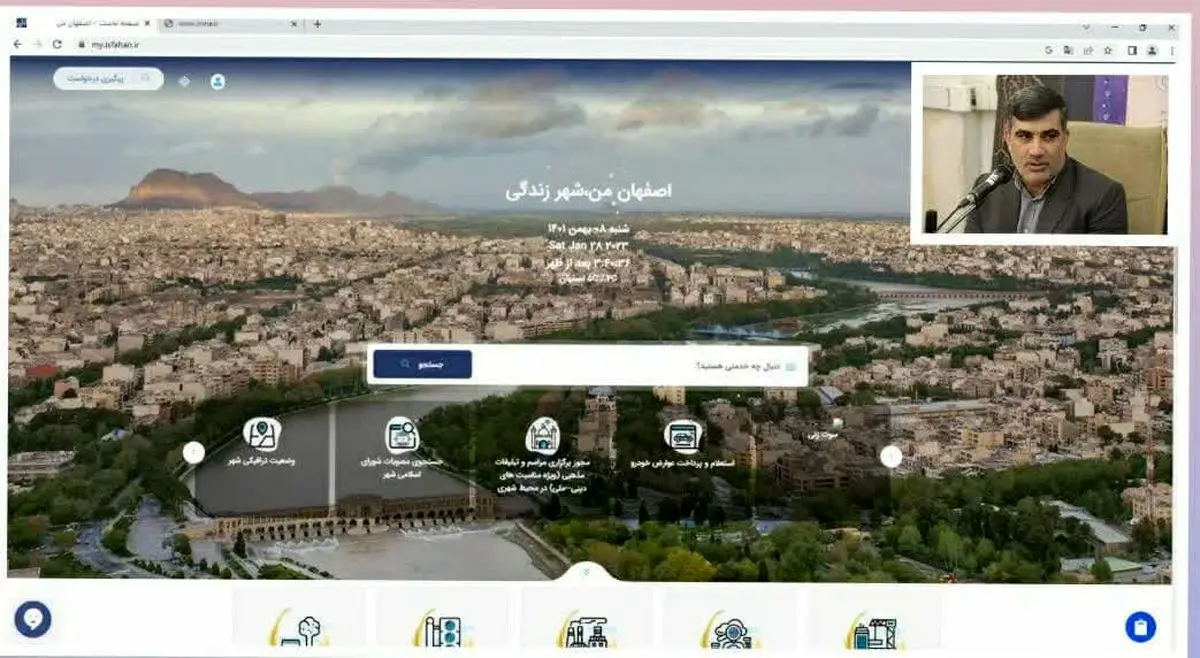Open Islamic city council resolutions search icon

click(x=402, y=435)
